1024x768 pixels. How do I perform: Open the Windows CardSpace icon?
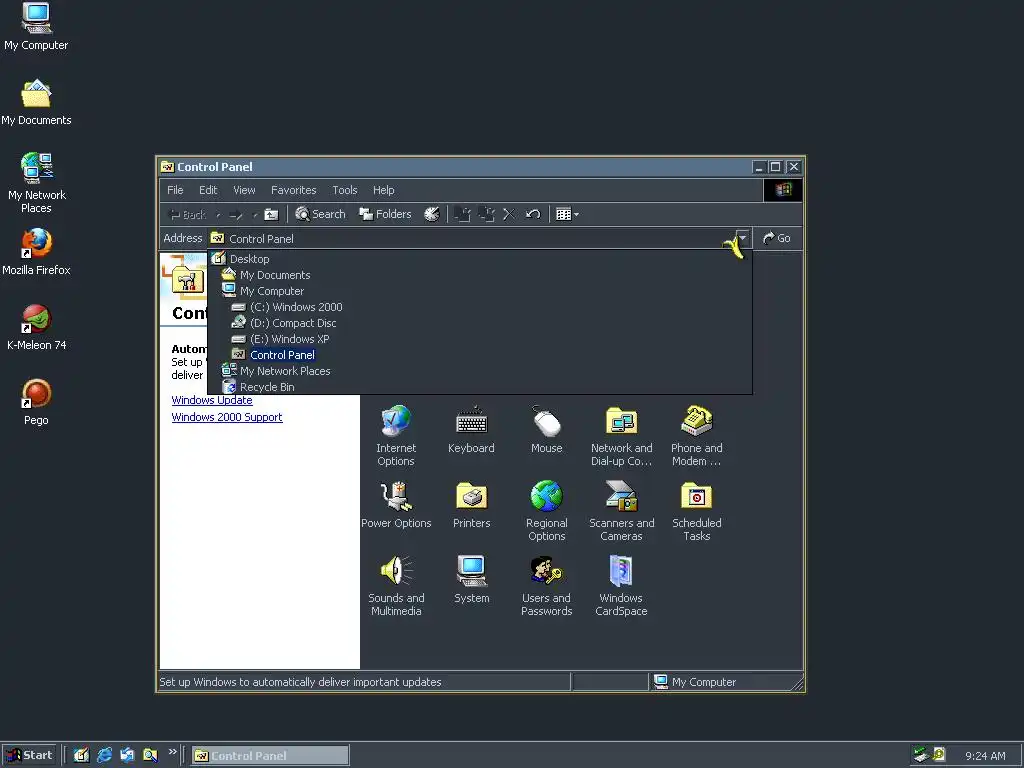[621, 585]
